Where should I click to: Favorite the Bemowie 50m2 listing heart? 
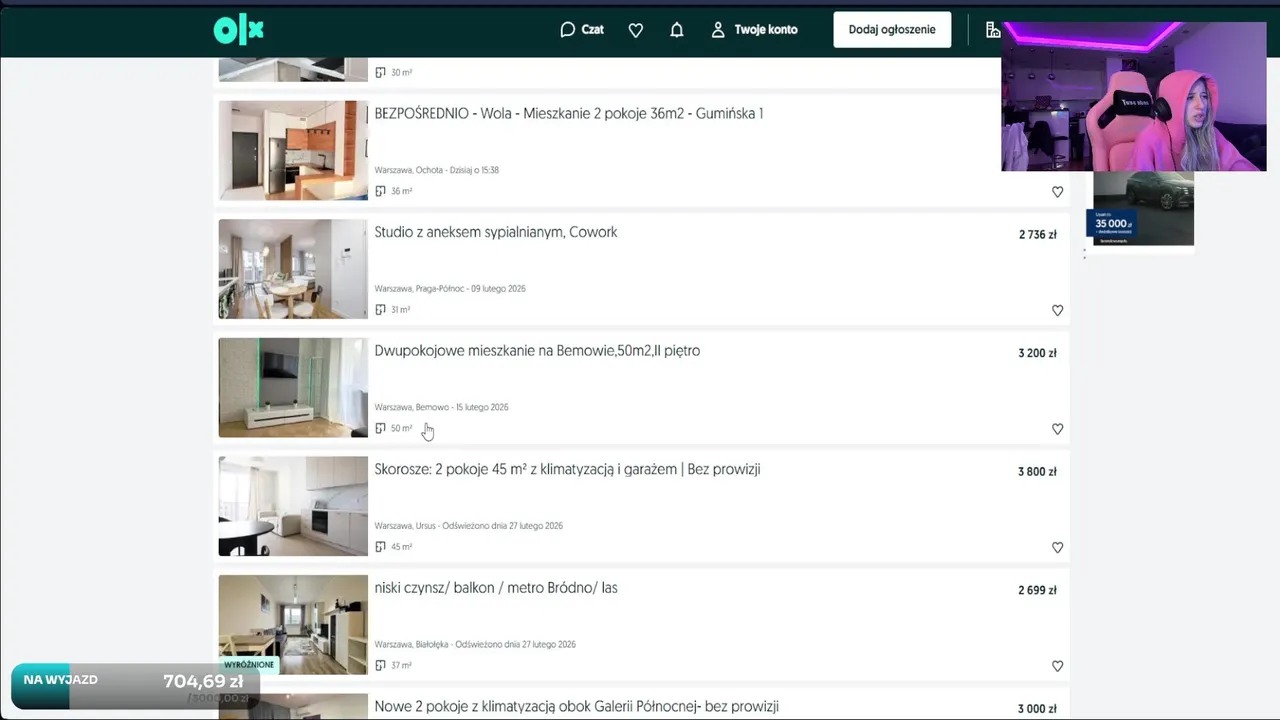click(x=1057, y=429)
